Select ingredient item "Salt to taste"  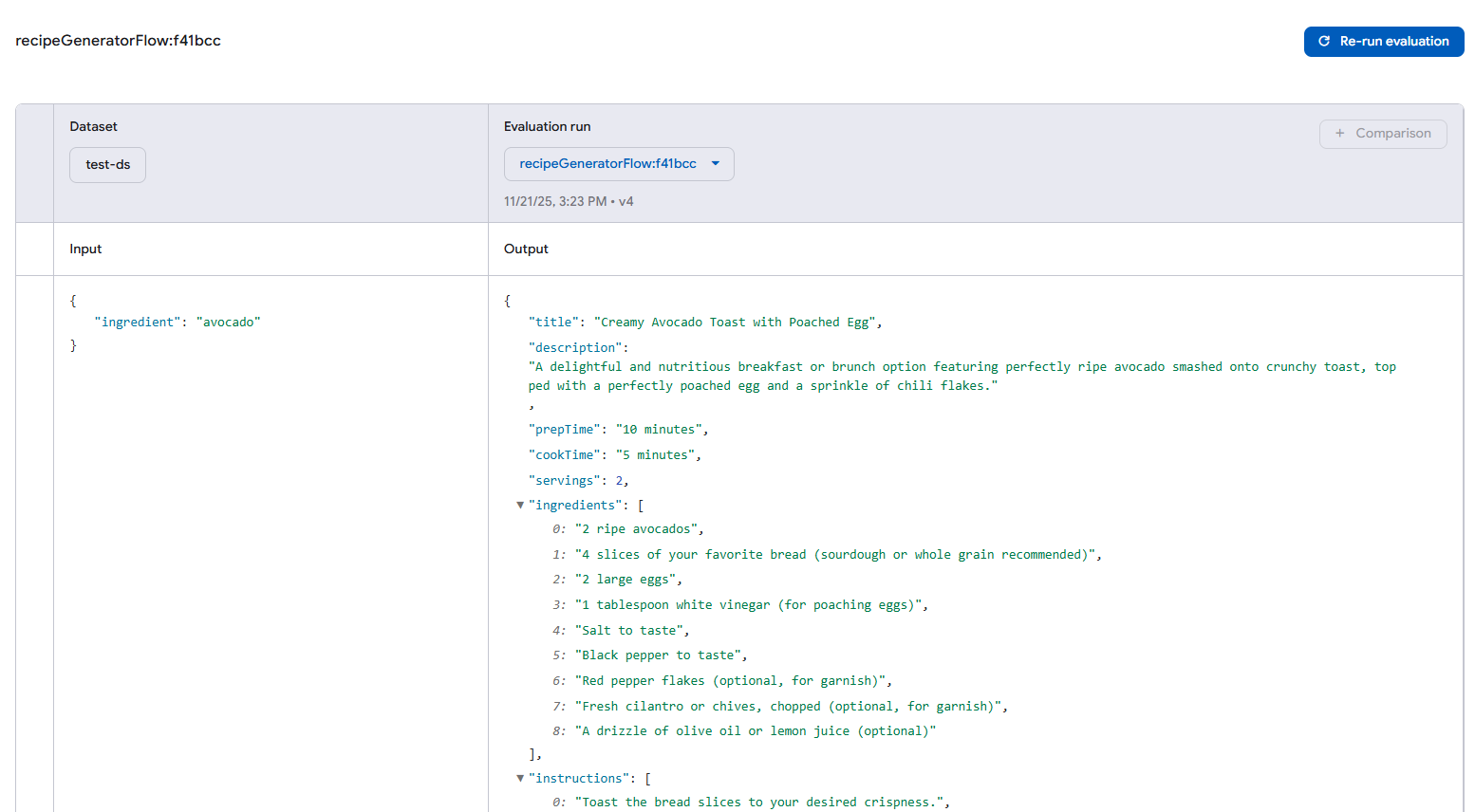pos(632,631)
